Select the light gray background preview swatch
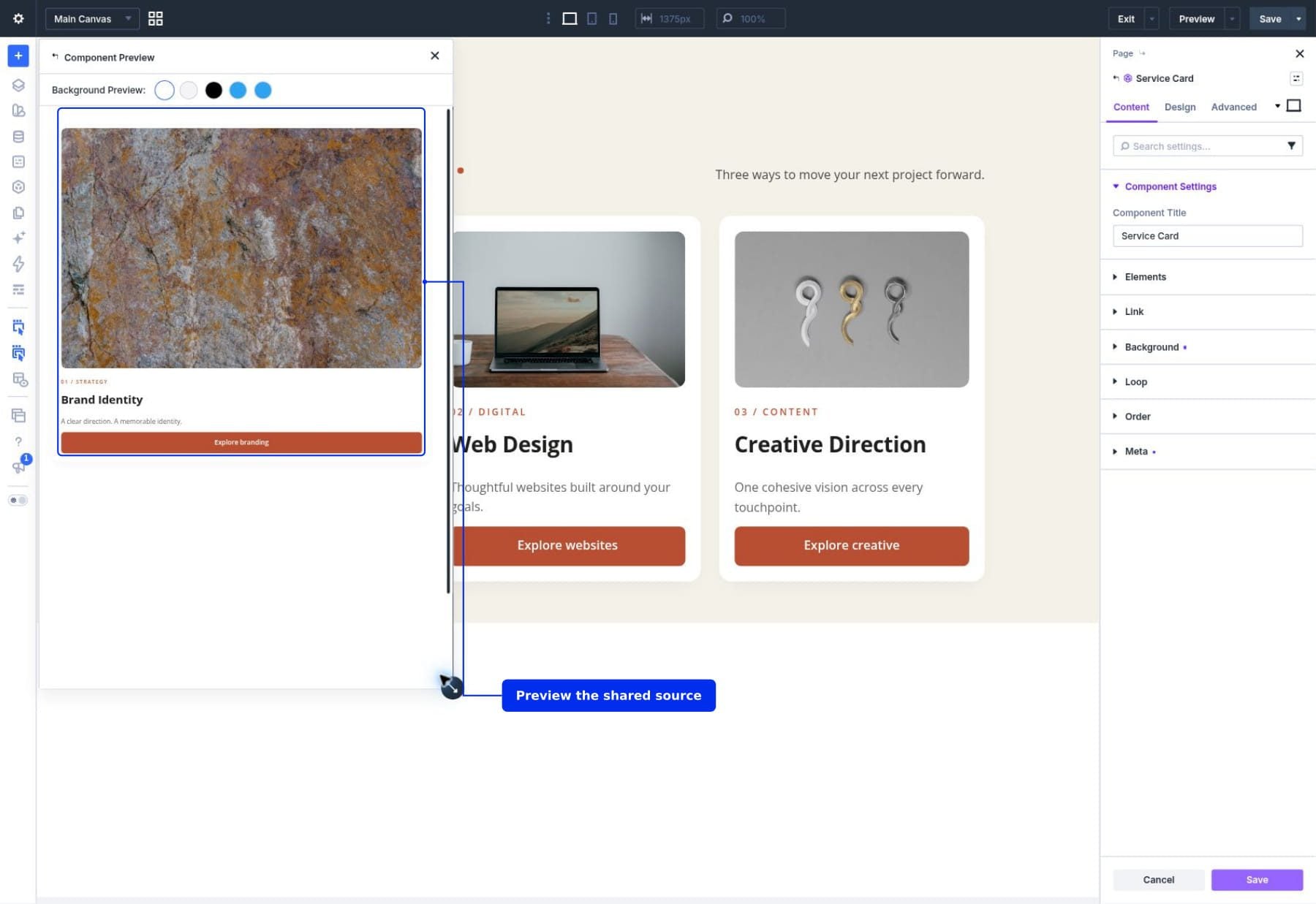 [x=189, y=90]
